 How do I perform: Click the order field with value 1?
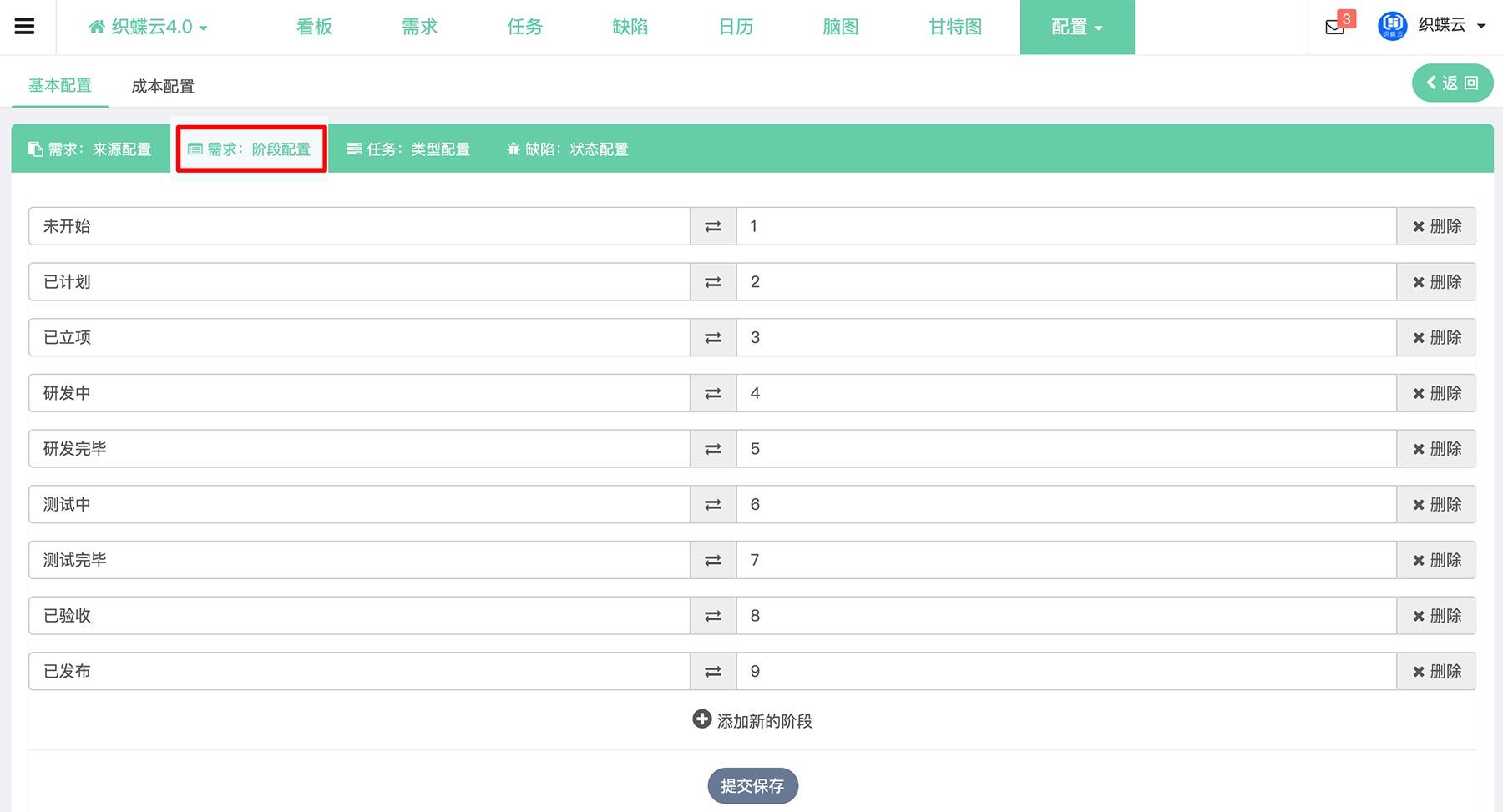(1066, 226)
